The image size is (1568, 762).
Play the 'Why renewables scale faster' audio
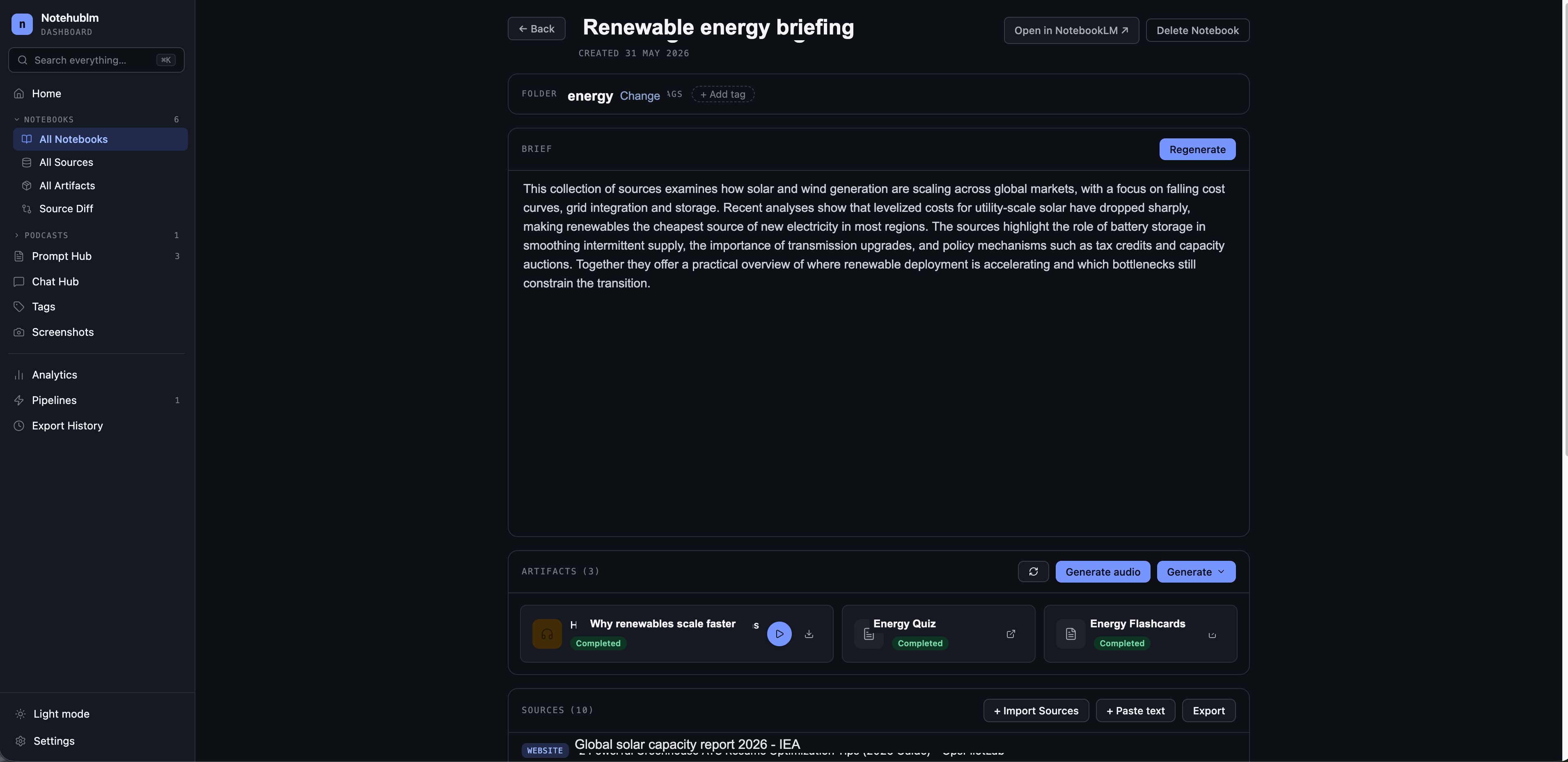[x=779, y=633]
